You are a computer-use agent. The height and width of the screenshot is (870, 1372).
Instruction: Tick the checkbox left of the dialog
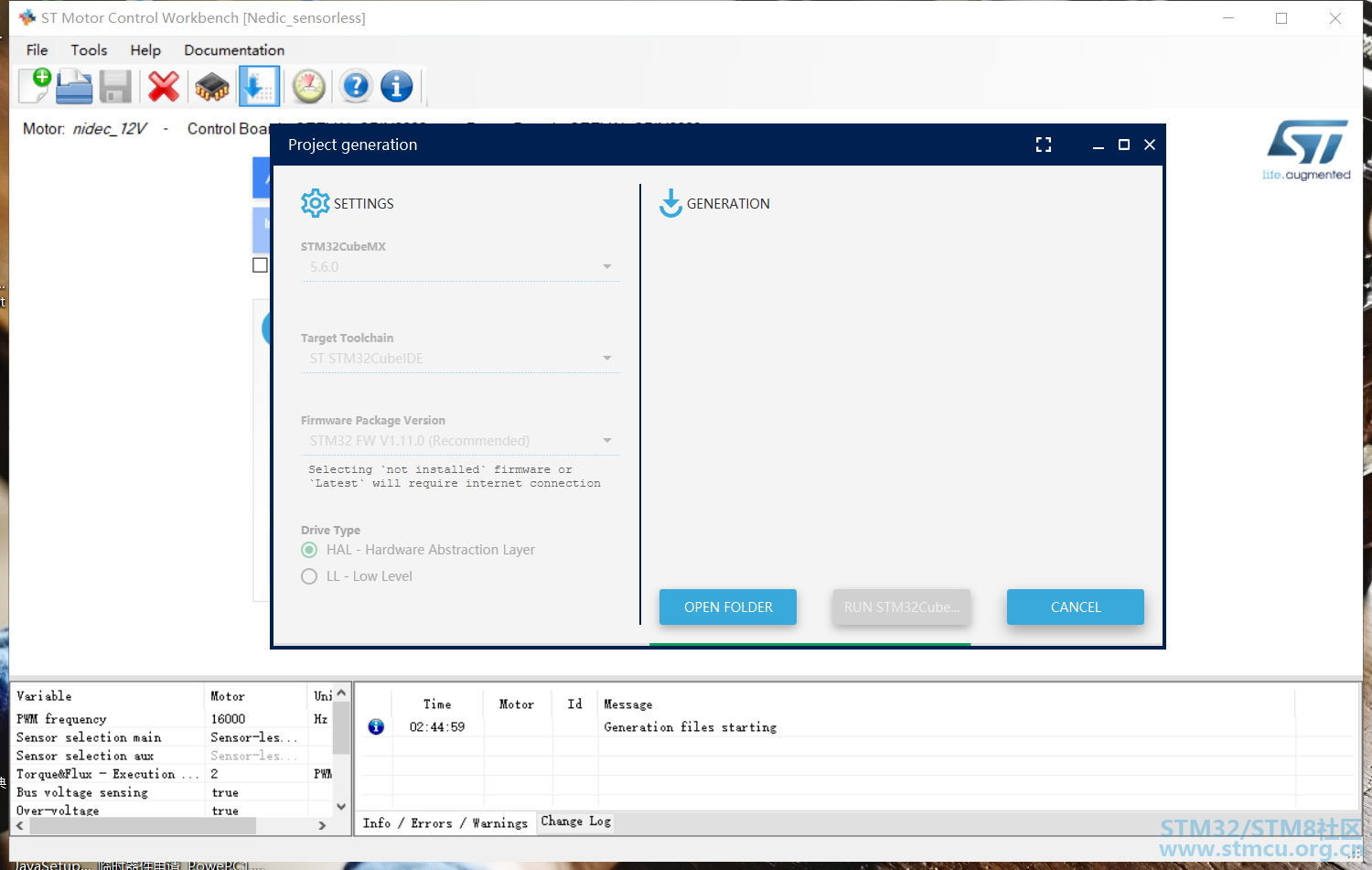point(260,265)
